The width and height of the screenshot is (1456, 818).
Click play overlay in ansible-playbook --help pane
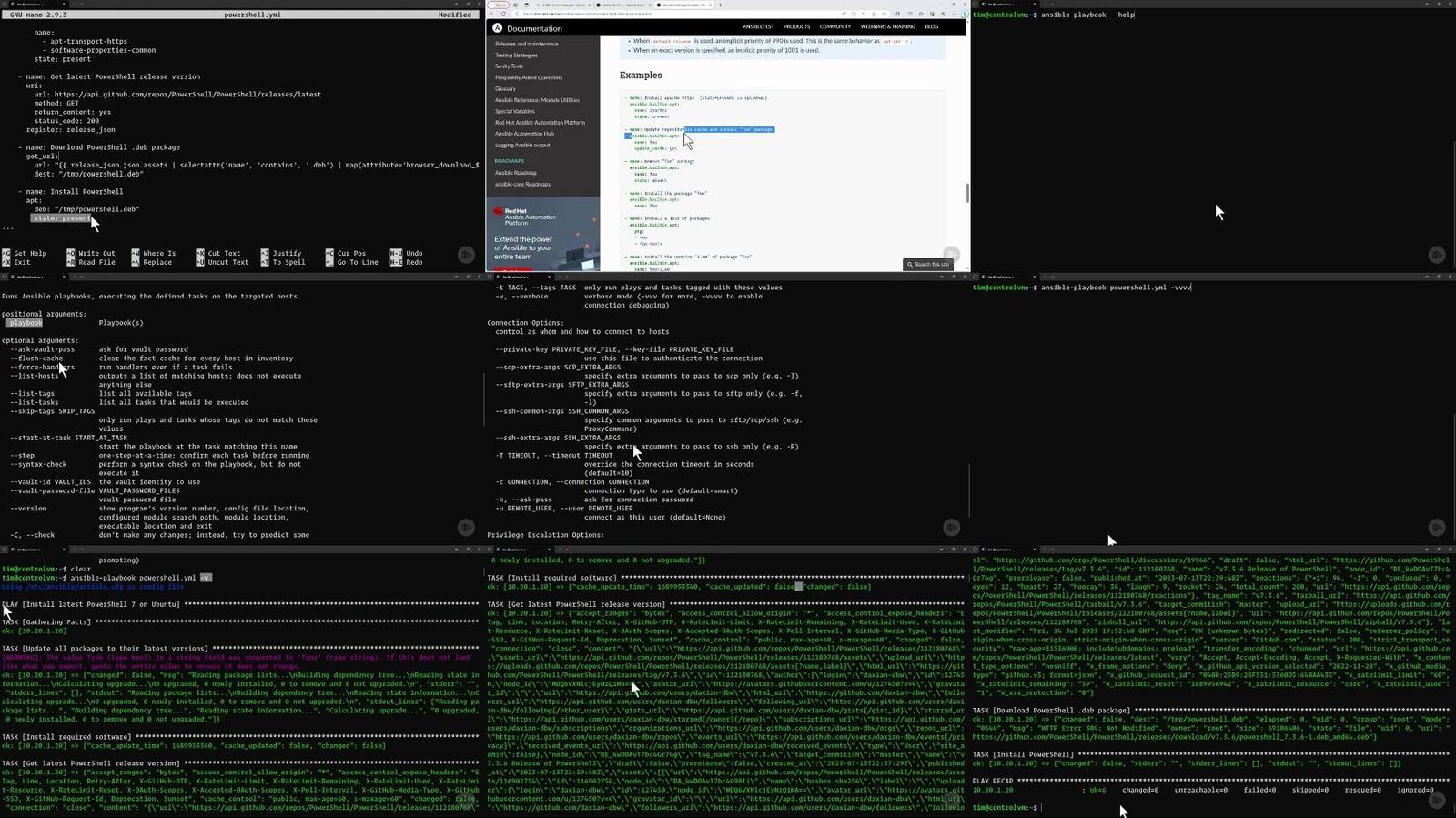coord(1437,255)
